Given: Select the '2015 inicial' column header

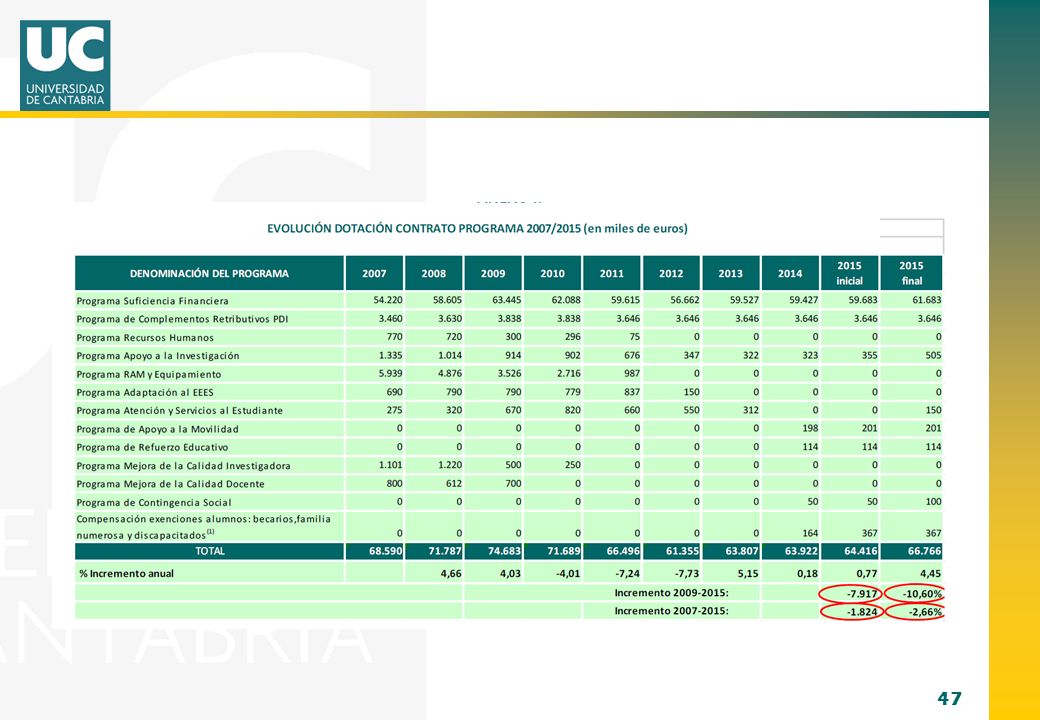Looking at the screenshot, I should coord(850,273).
